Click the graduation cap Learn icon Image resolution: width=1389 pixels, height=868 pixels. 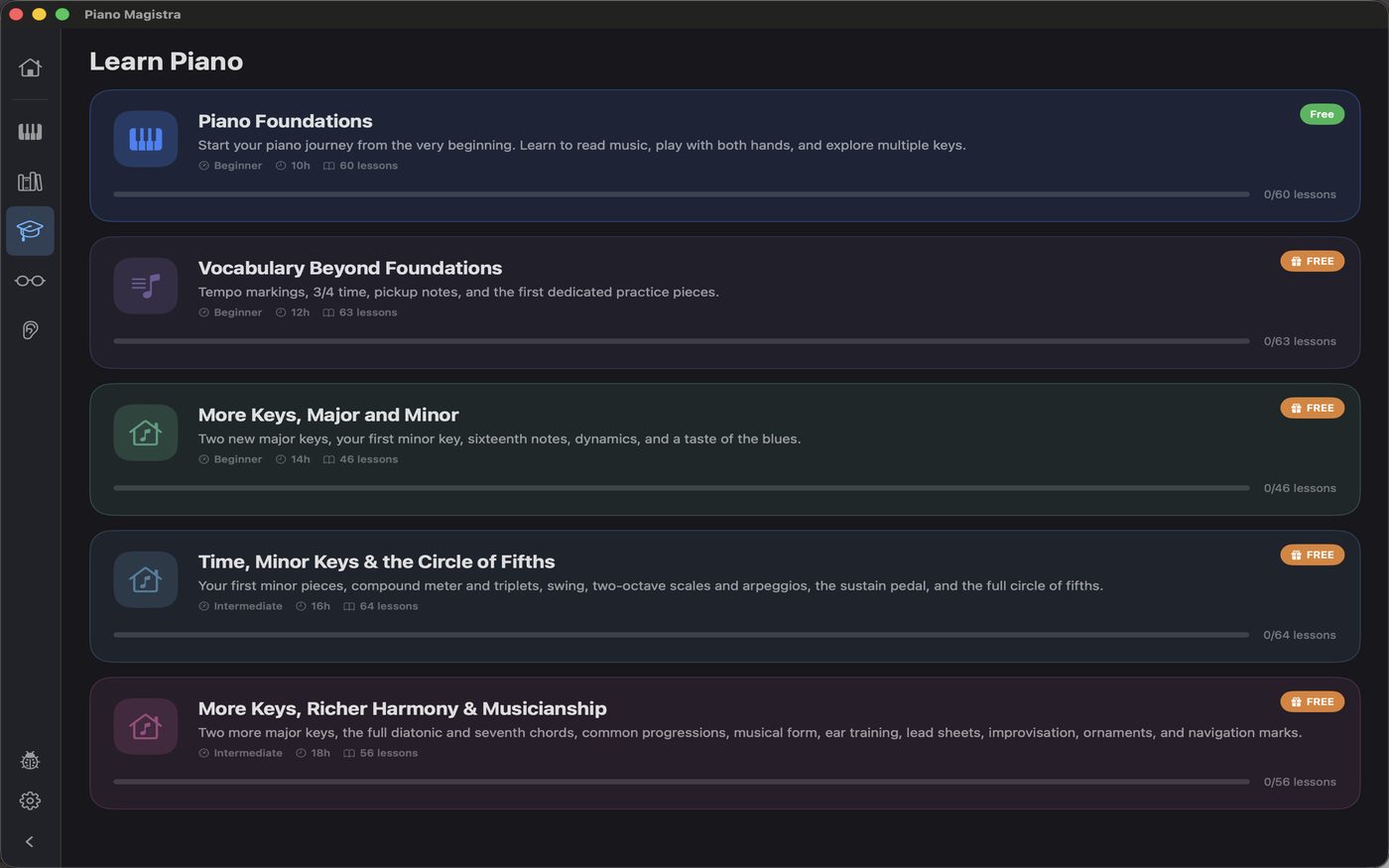click(30, 231)
